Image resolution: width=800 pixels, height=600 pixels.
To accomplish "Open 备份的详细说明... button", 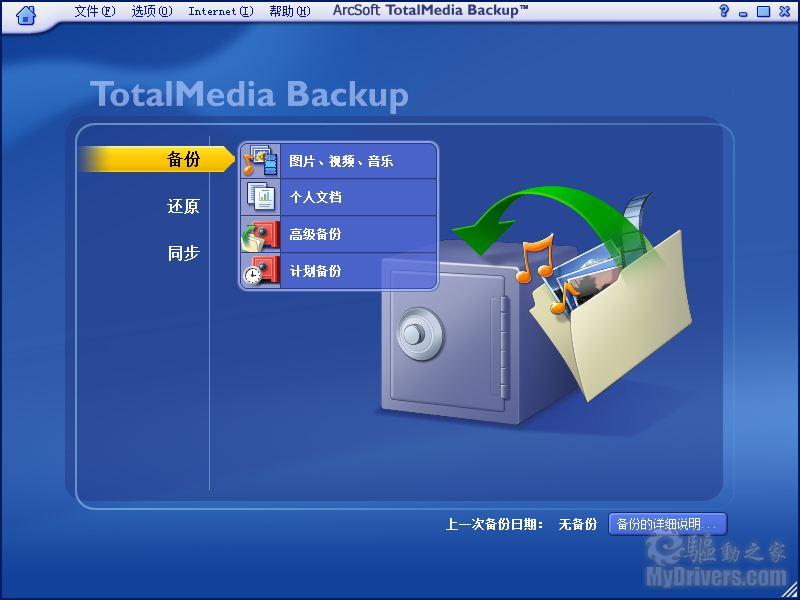I will (x=667, y=524).
